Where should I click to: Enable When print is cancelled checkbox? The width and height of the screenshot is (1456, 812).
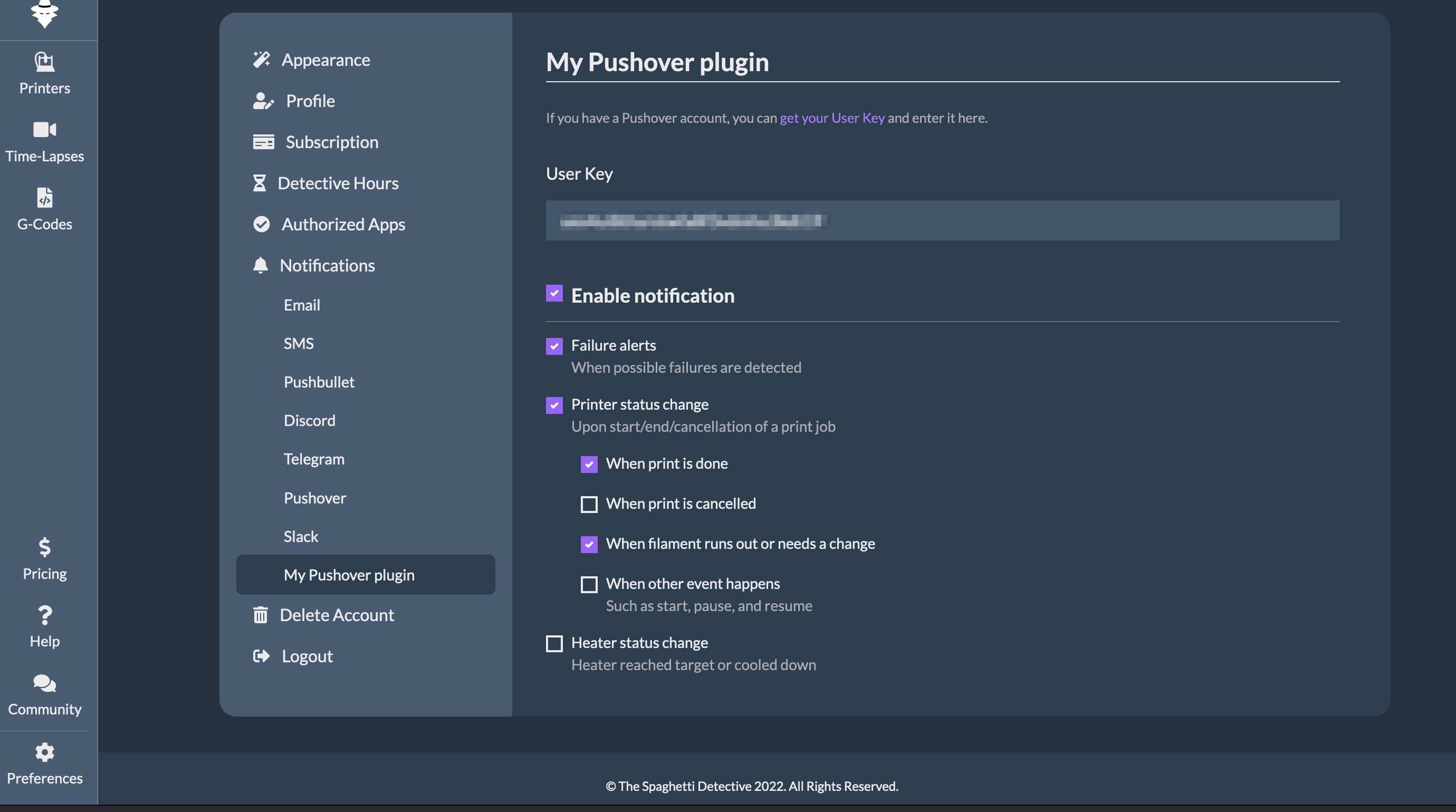click(x=589, y=504)
